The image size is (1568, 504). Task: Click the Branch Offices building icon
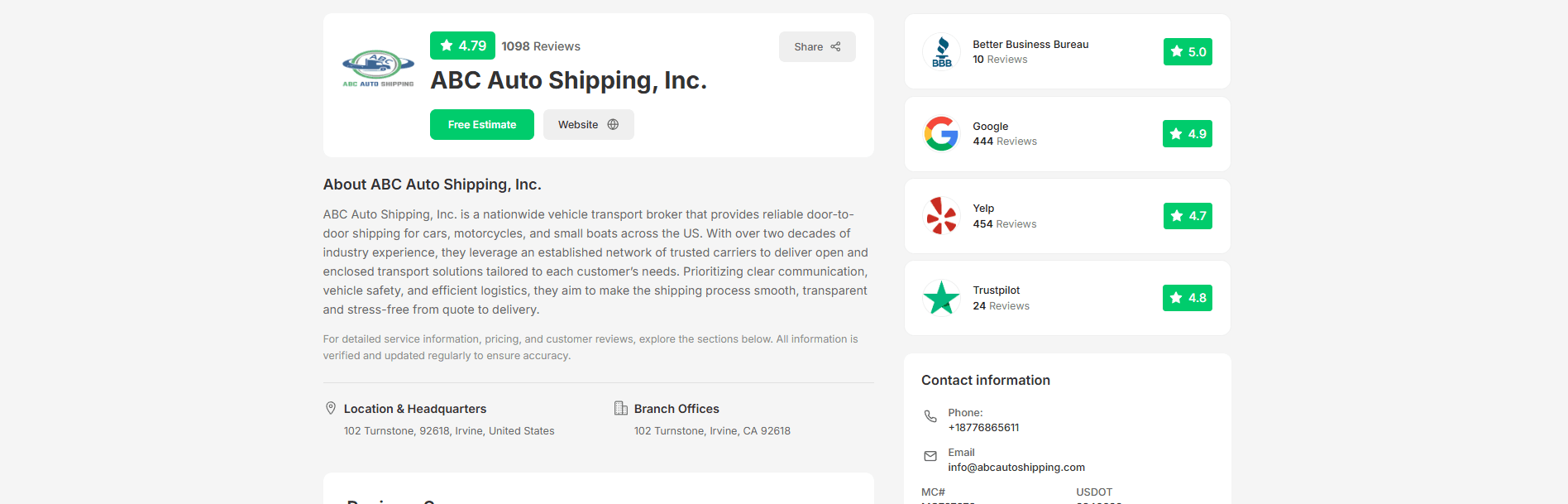click(x=621, y=408)
